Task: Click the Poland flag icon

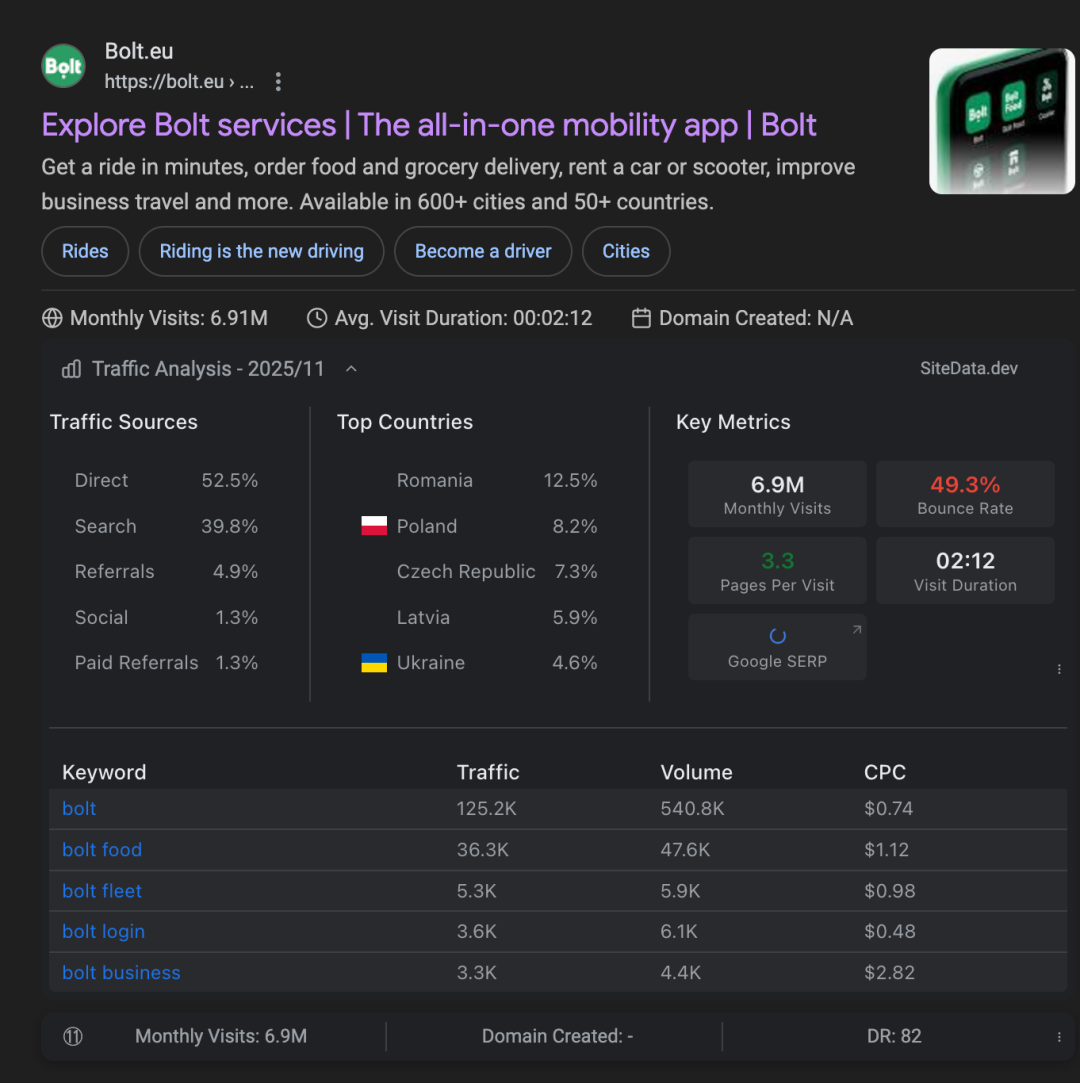Action: (x=374, y=526)
